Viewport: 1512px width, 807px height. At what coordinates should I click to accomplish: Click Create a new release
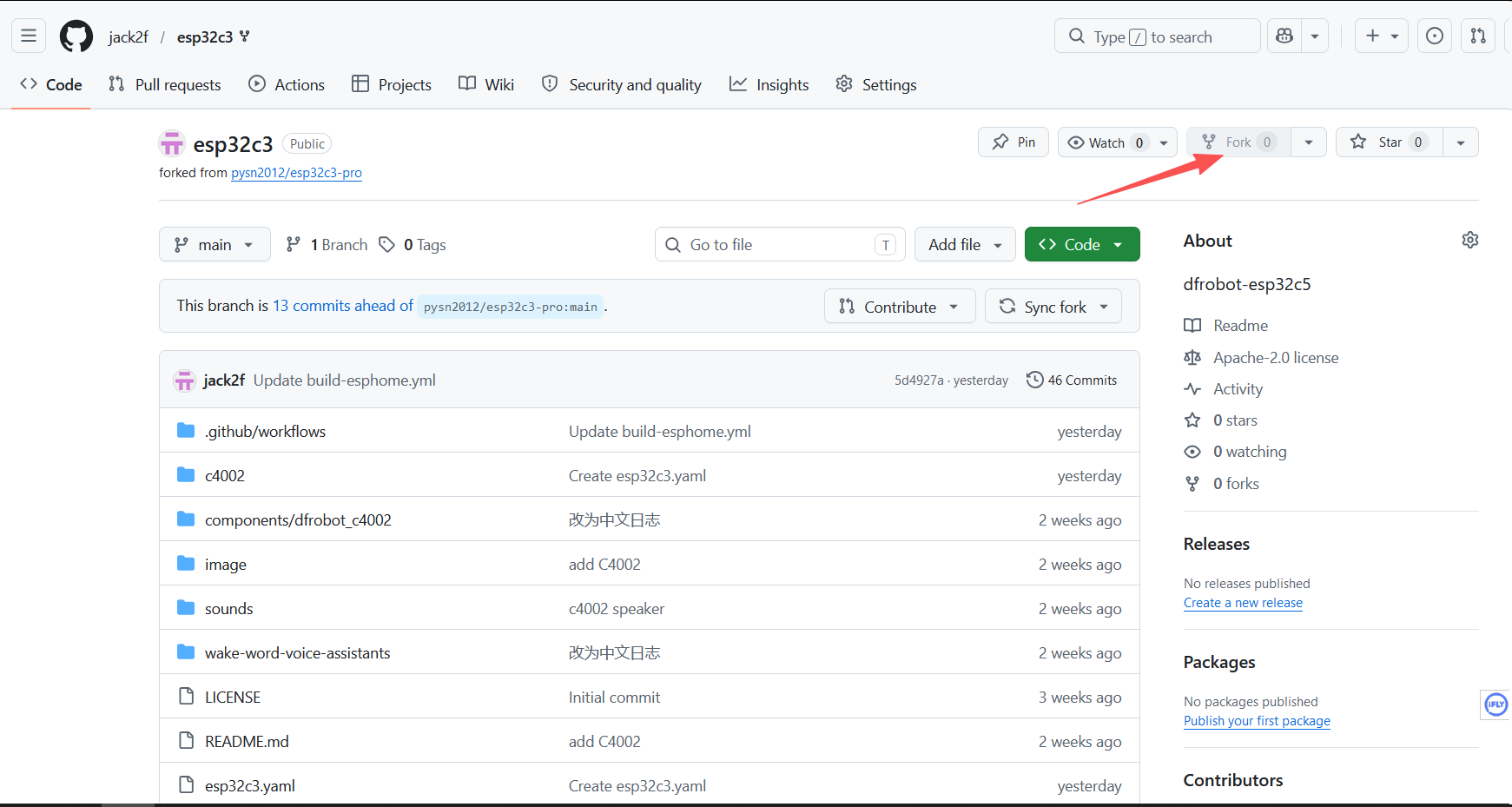coord(1243,603)
